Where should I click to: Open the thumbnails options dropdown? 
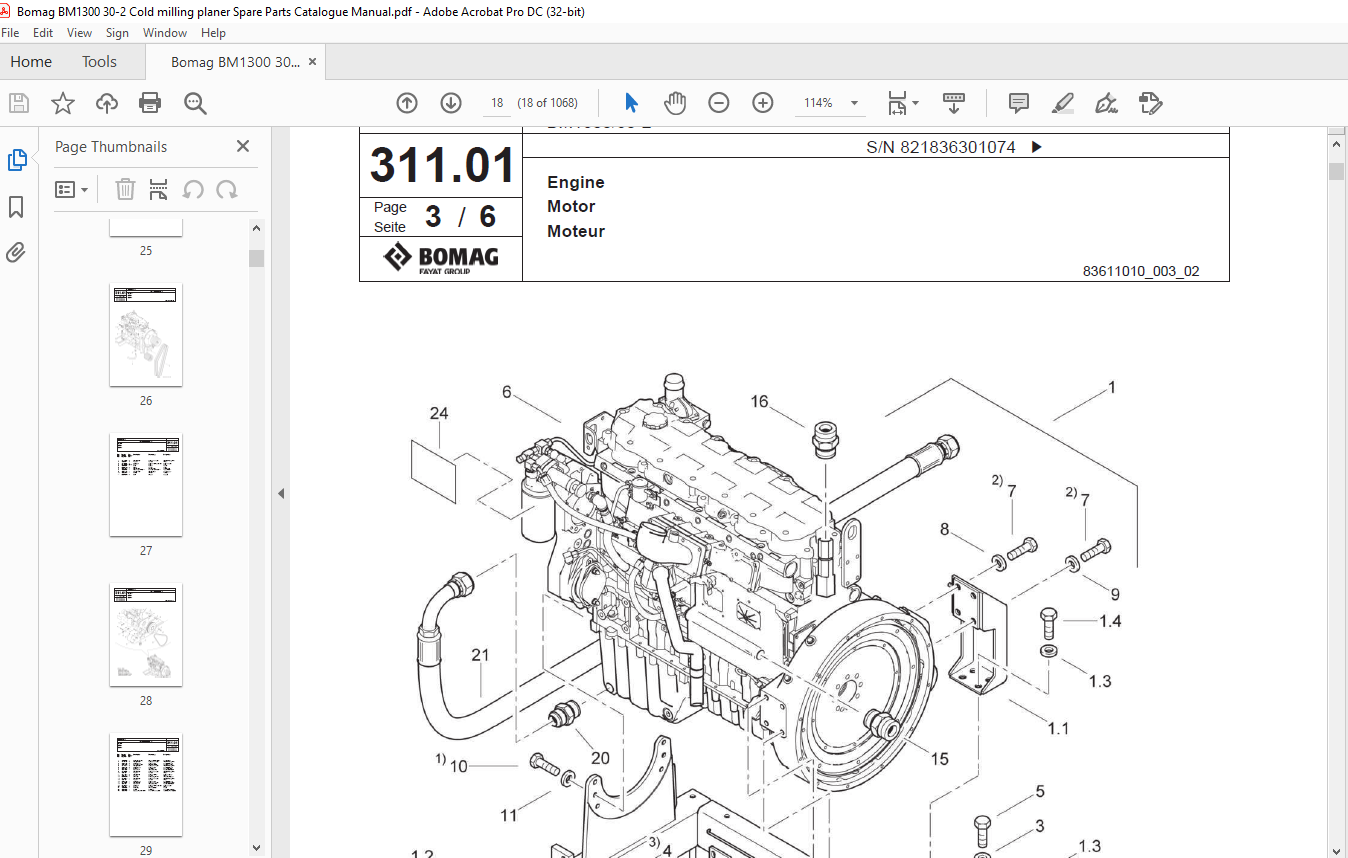click(72, 189)
